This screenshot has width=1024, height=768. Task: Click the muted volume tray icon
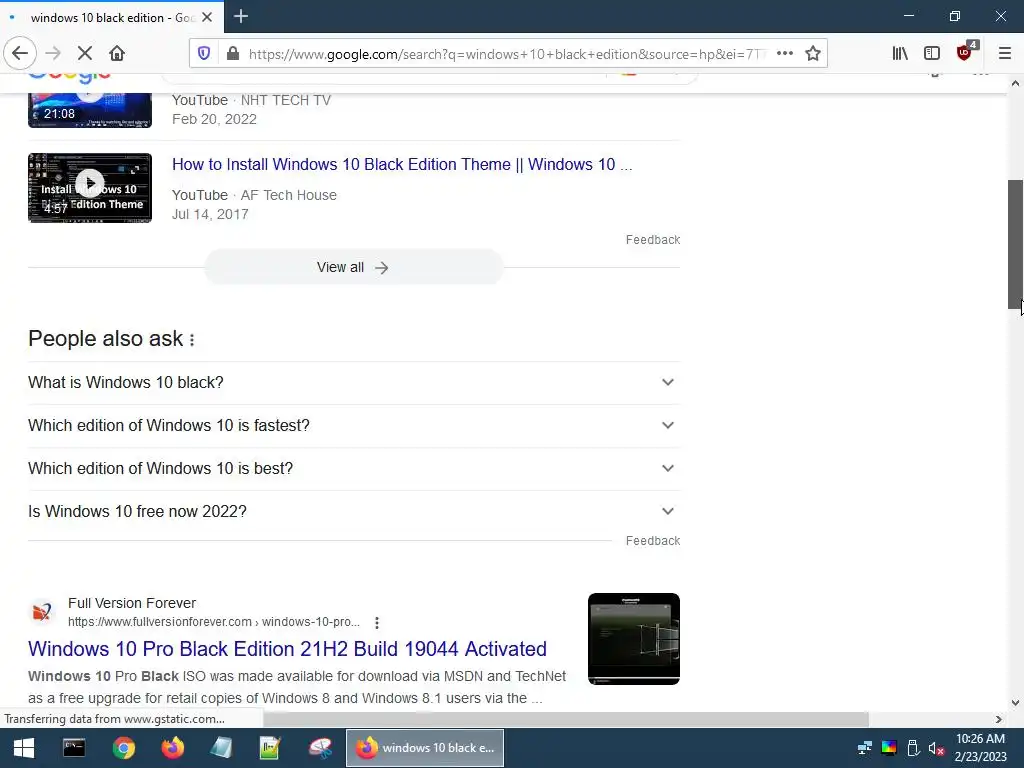[936, 748]
